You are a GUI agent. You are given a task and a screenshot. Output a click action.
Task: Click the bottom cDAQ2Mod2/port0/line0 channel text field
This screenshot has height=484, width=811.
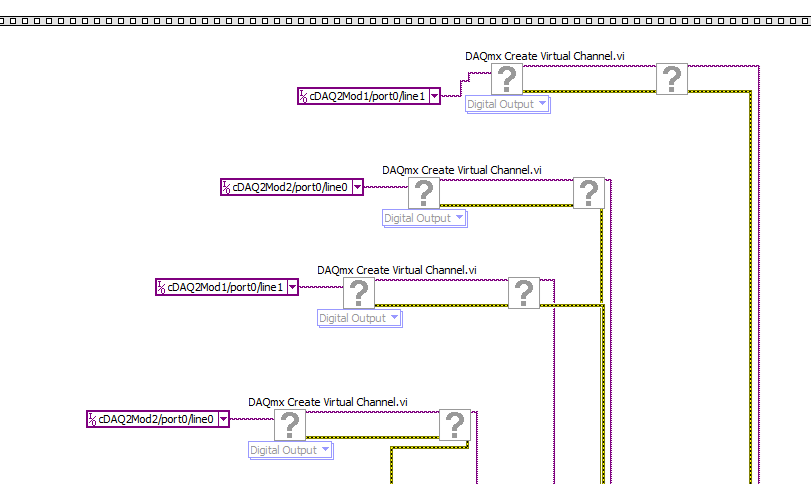pyautogui.click(x=157, y=419)
